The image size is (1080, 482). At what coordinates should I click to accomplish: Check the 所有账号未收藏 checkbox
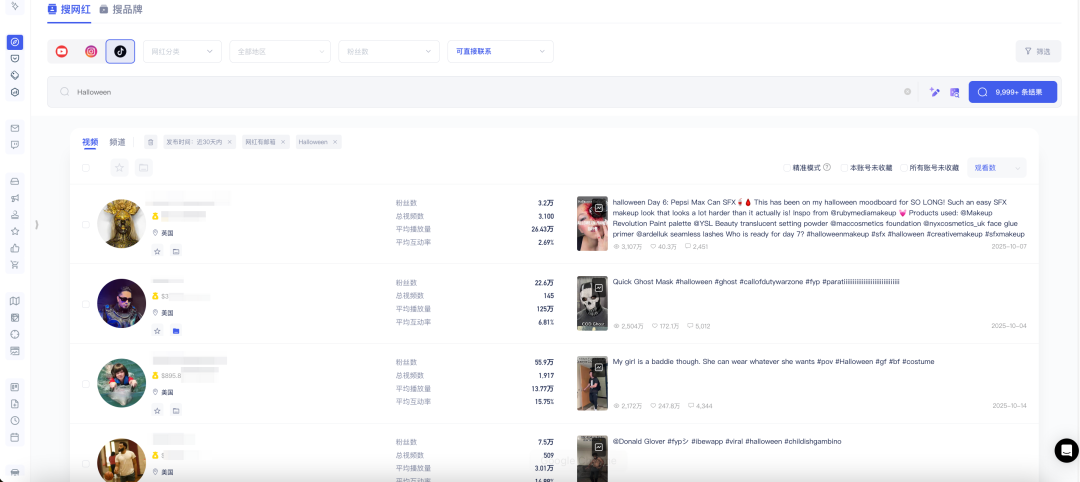905,168
